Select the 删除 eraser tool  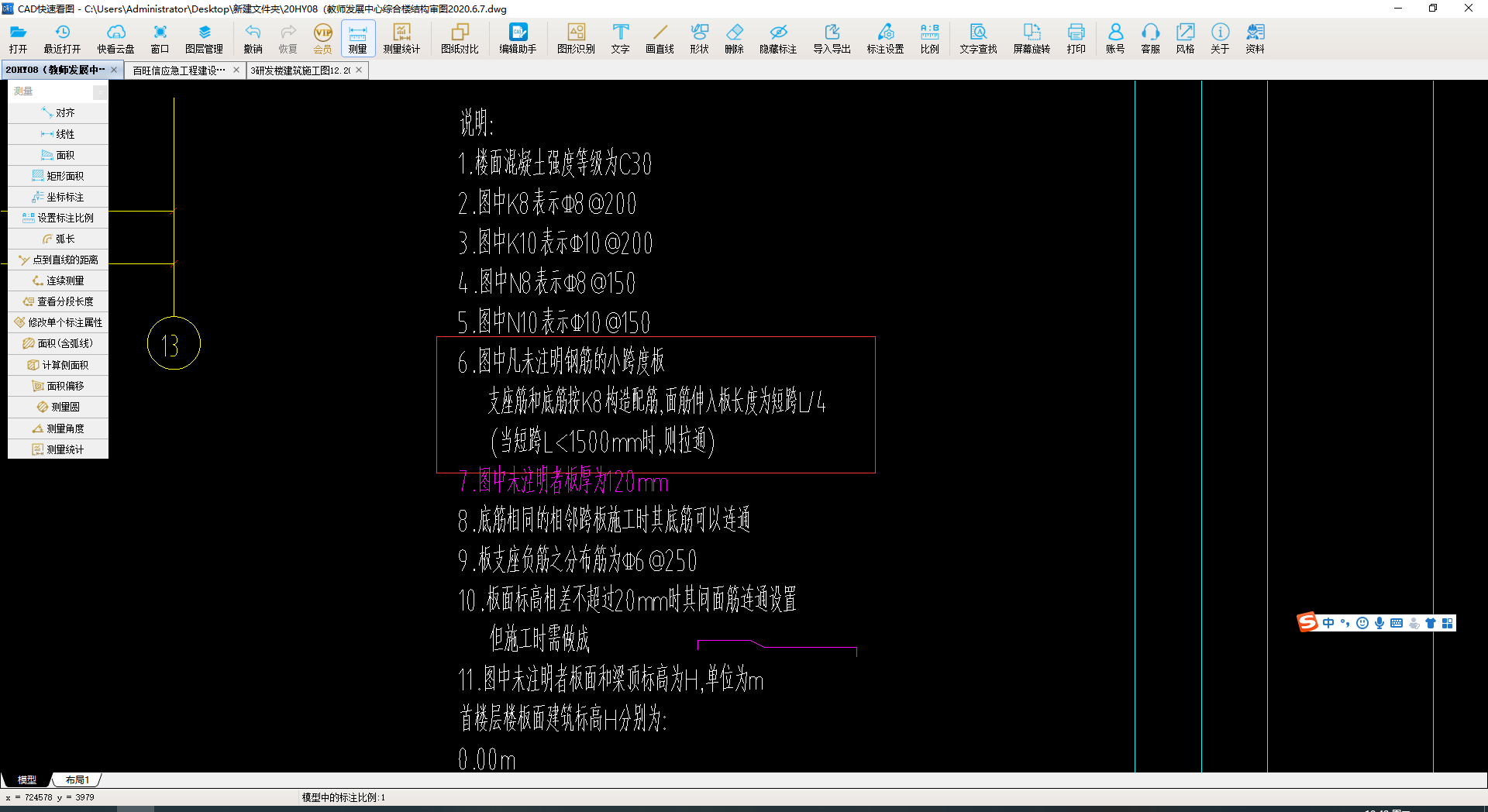tap(734, 39)
